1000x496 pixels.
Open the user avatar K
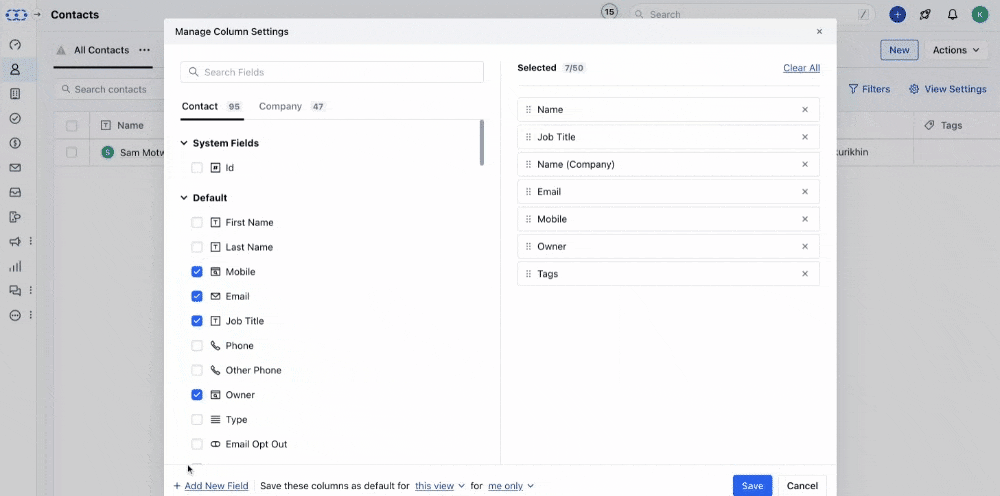tap(980, 15)
